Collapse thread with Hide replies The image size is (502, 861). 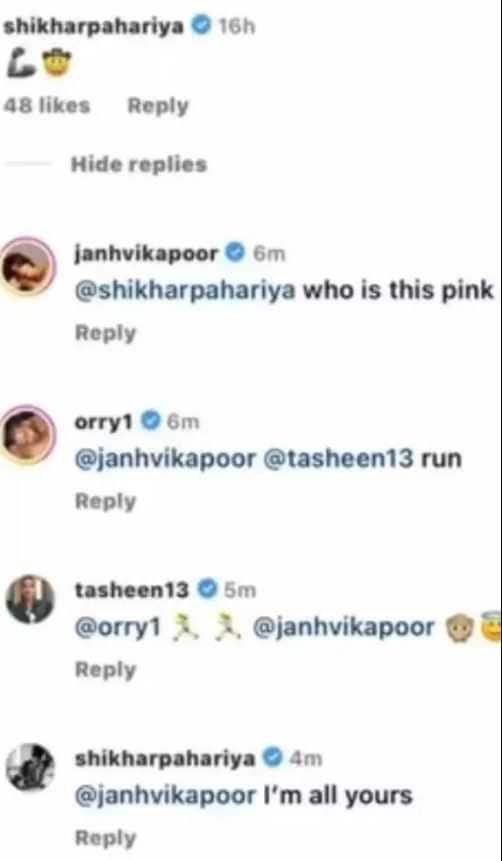tap(139, 164)
